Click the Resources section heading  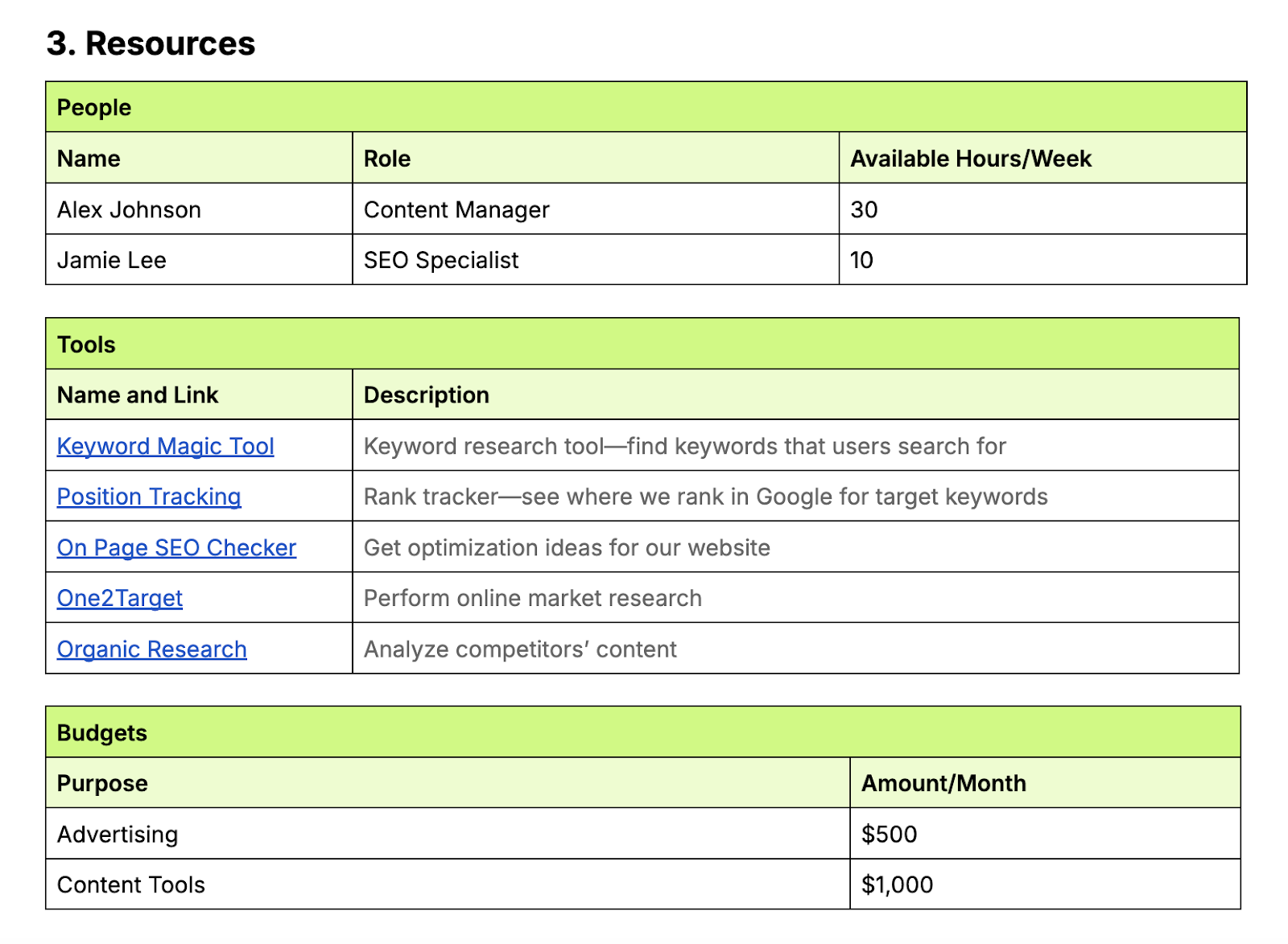click(150, 44)
